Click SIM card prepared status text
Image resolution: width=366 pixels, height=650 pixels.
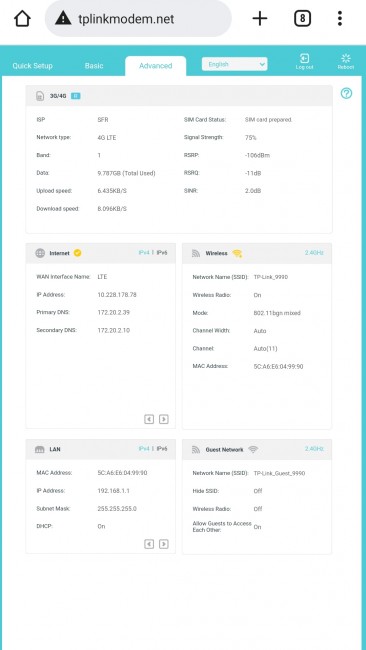tap(269, 120)
